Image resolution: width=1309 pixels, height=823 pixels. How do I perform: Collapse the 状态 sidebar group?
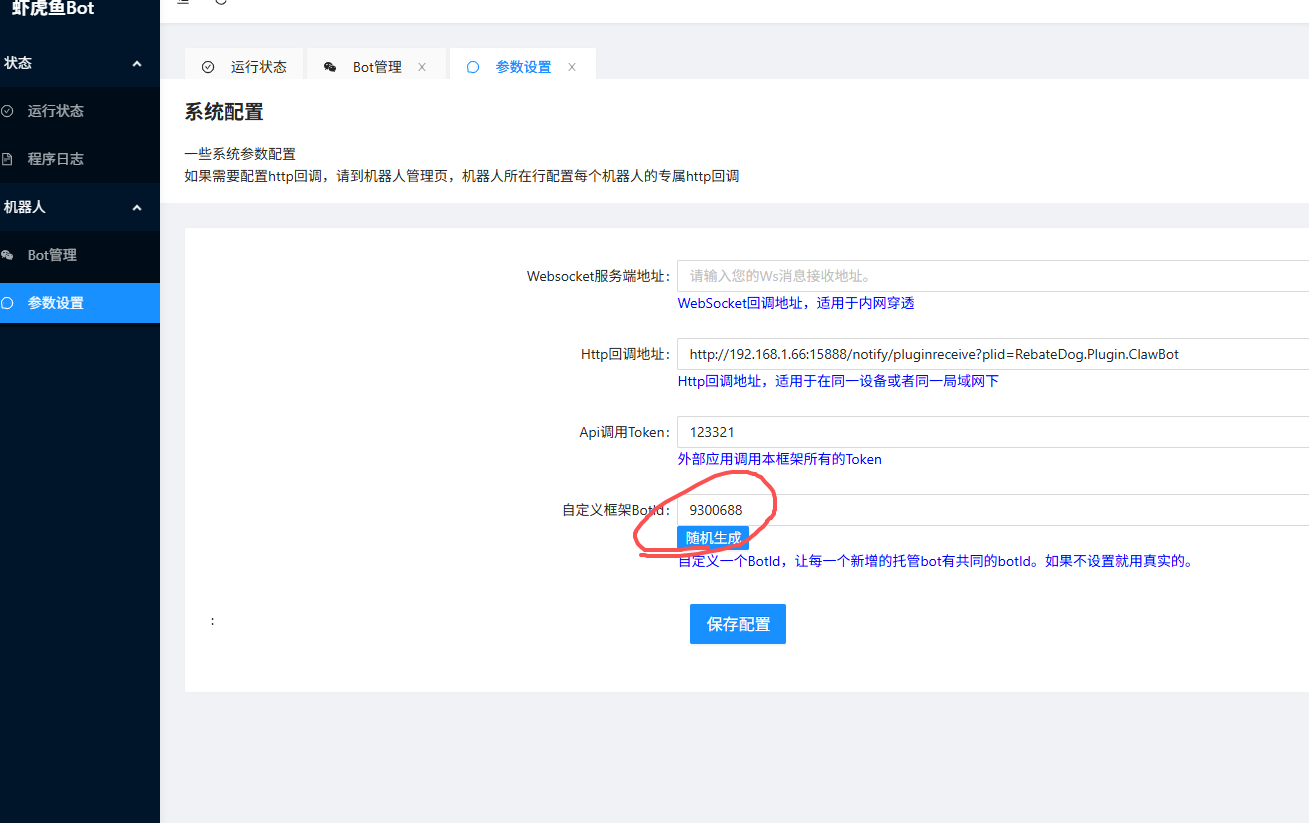coord(137,63)
